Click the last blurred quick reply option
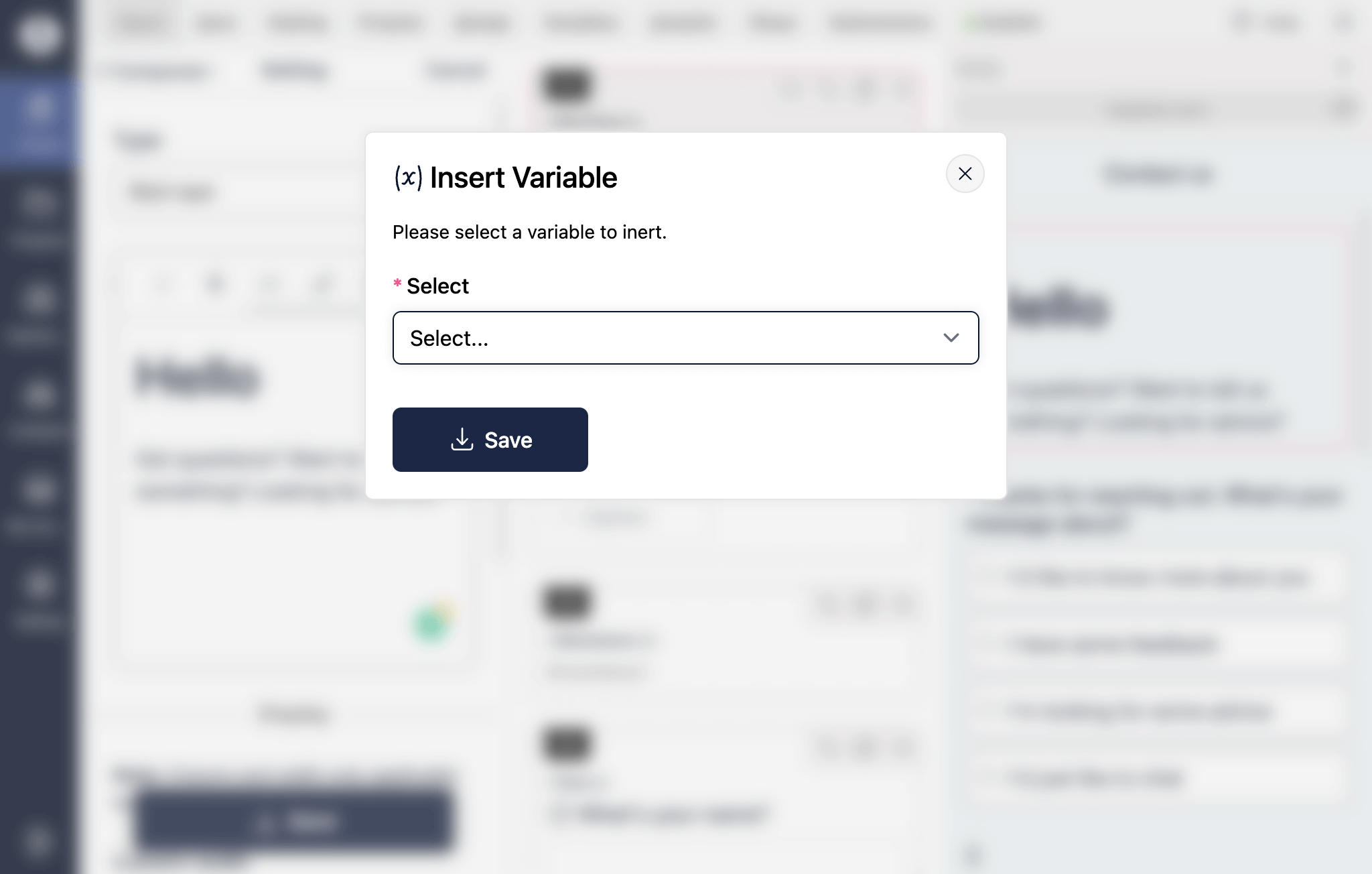 coord(1156,779)
